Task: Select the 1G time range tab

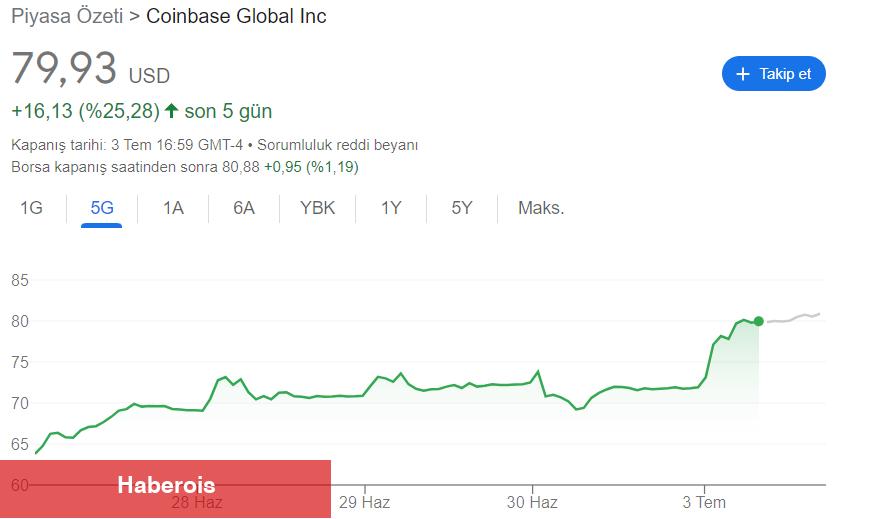Action: 32,208
